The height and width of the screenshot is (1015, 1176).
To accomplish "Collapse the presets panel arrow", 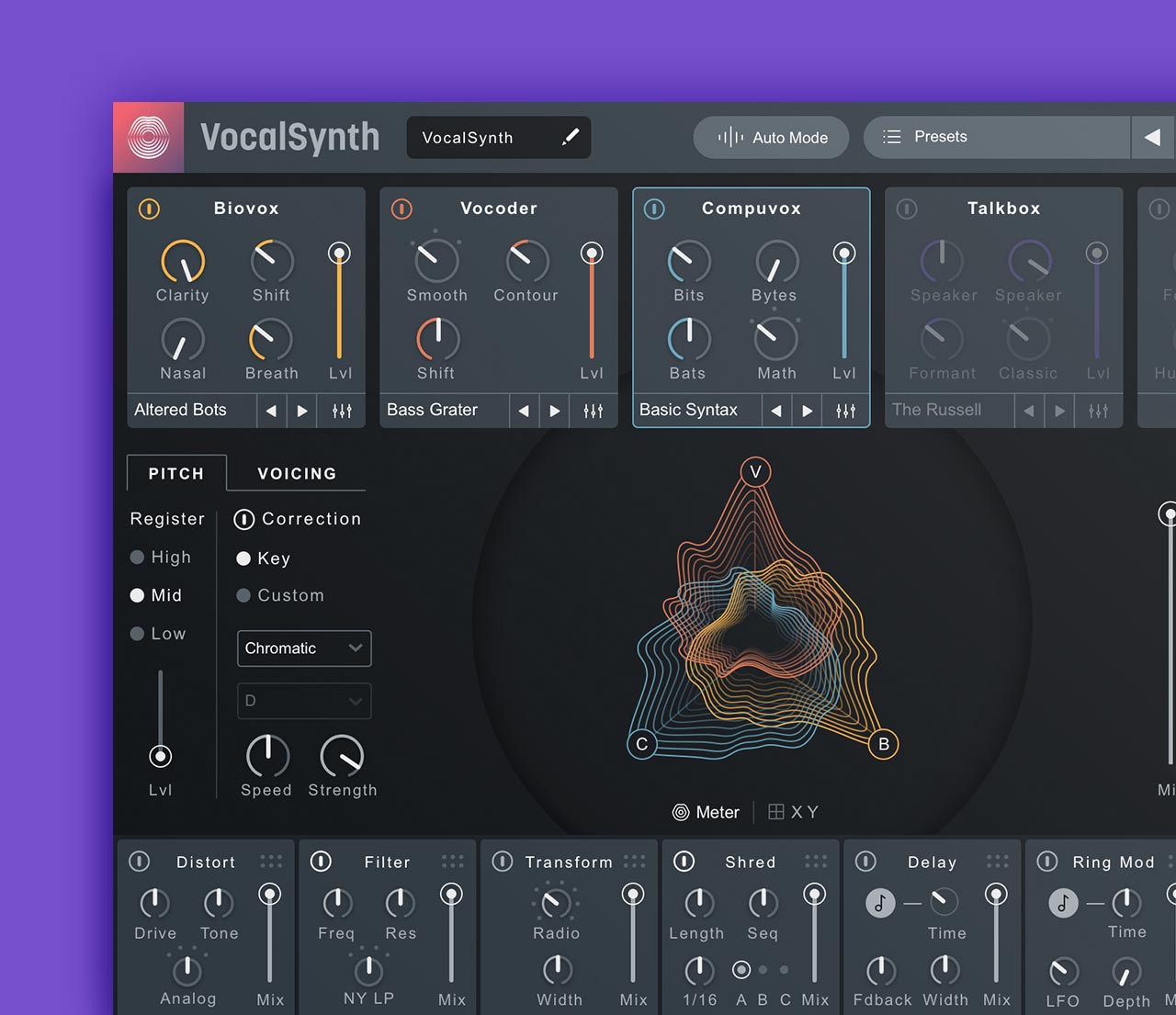I will click(1152, 137).
